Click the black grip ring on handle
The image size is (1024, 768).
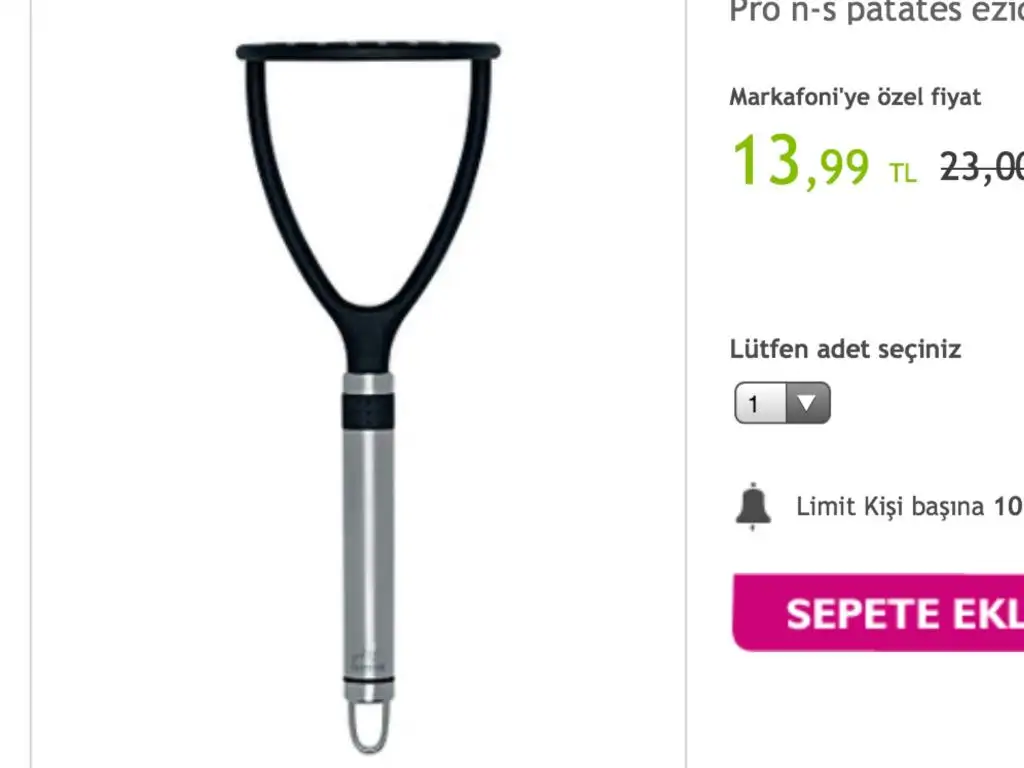pyautogui.click(x=368, y=411)
